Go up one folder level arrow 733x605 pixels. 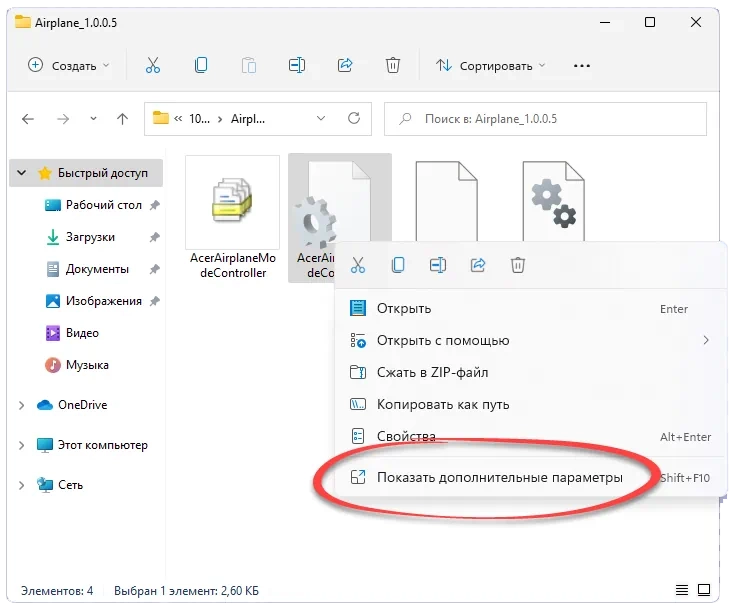pos(122,119)
